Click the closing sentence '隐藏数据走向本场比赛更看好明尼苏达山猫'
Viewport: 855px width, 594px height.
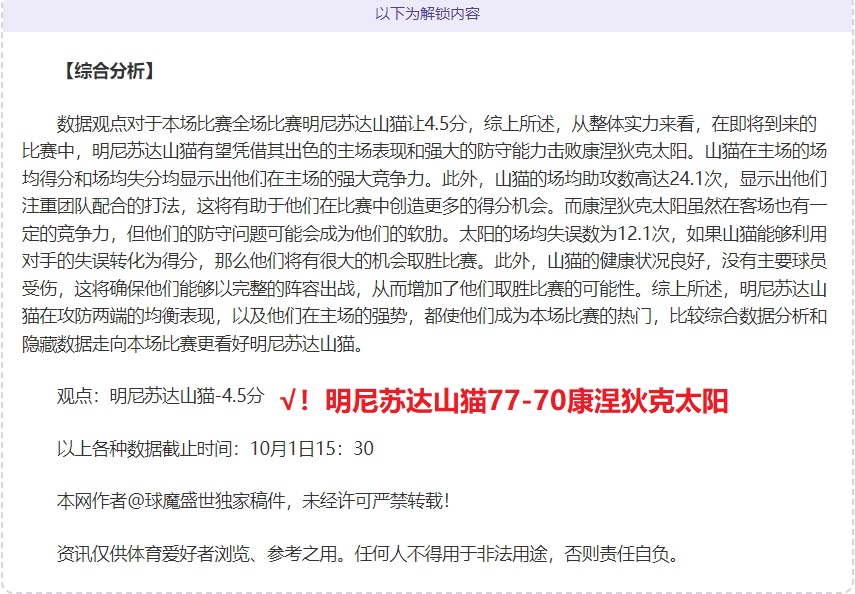(x=188, y=343)
